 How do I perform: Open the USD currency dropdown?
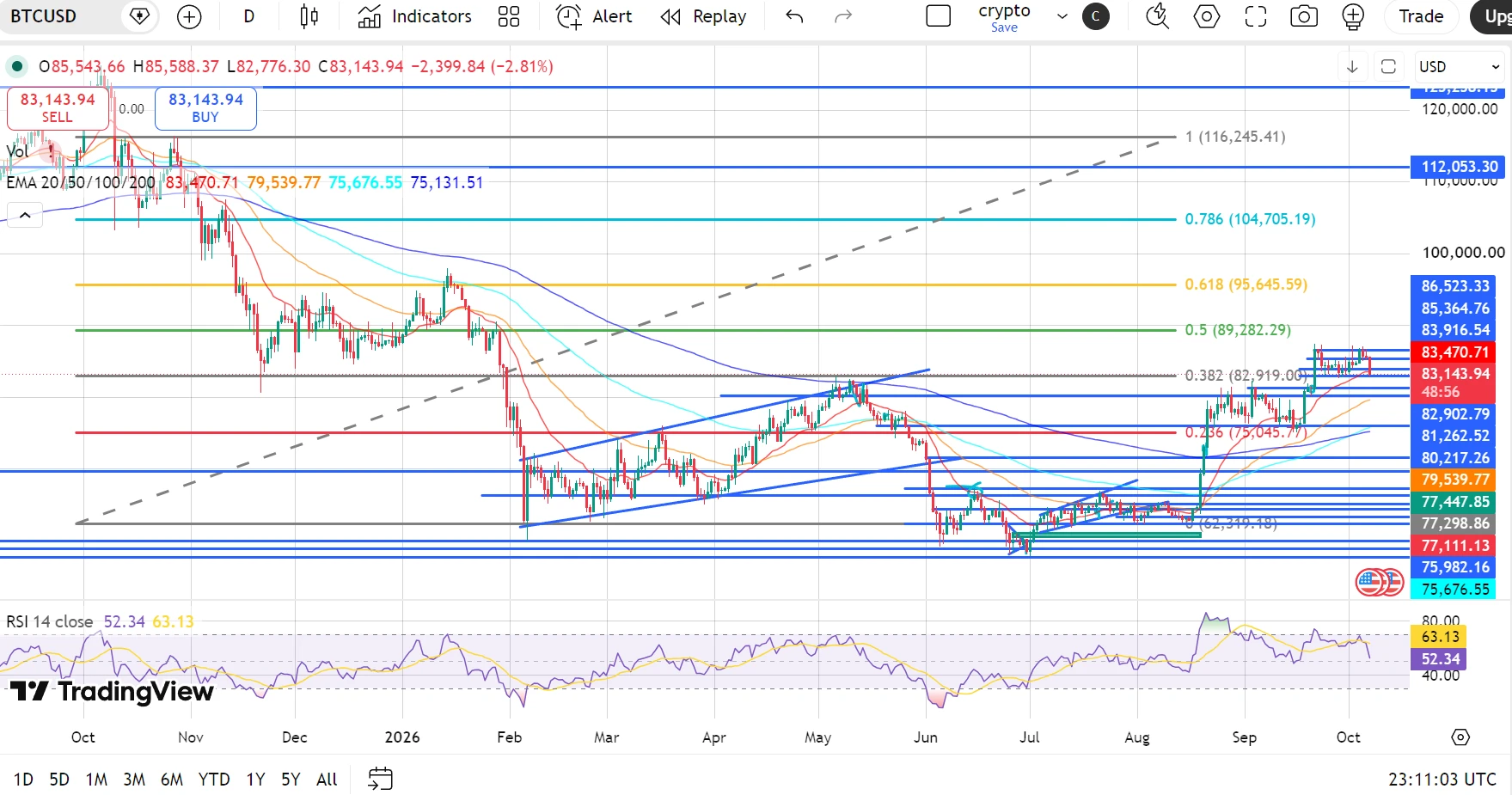tap(1460, 66)
